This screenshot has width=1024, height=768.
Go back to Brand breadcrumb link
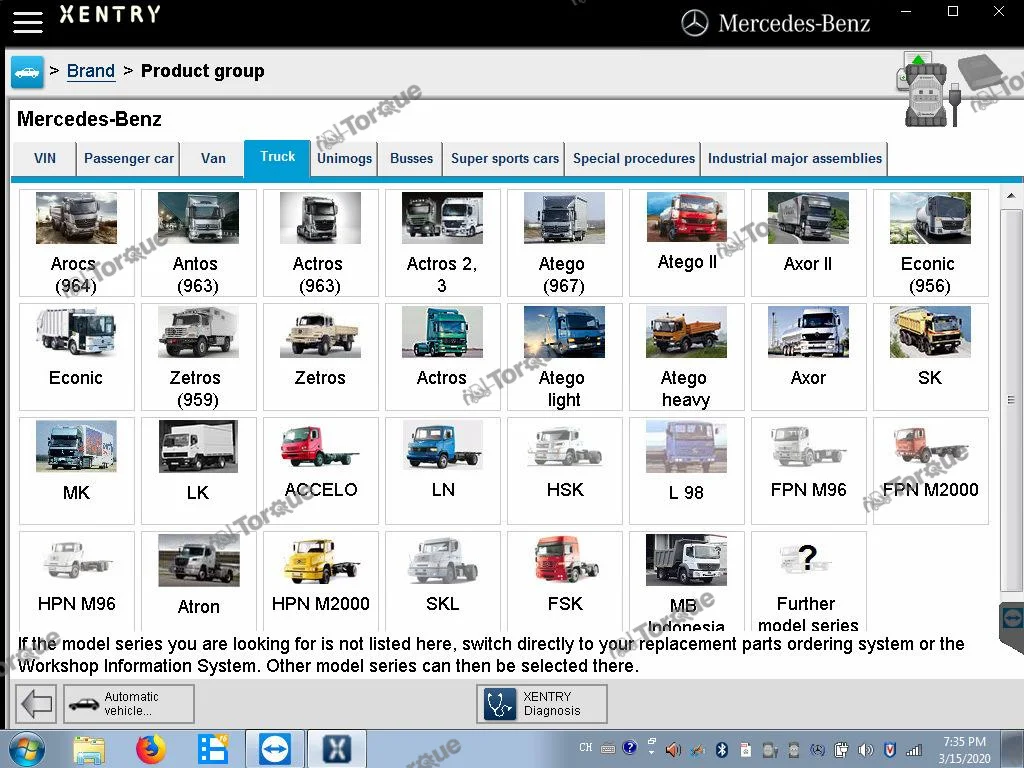(91, 71)
